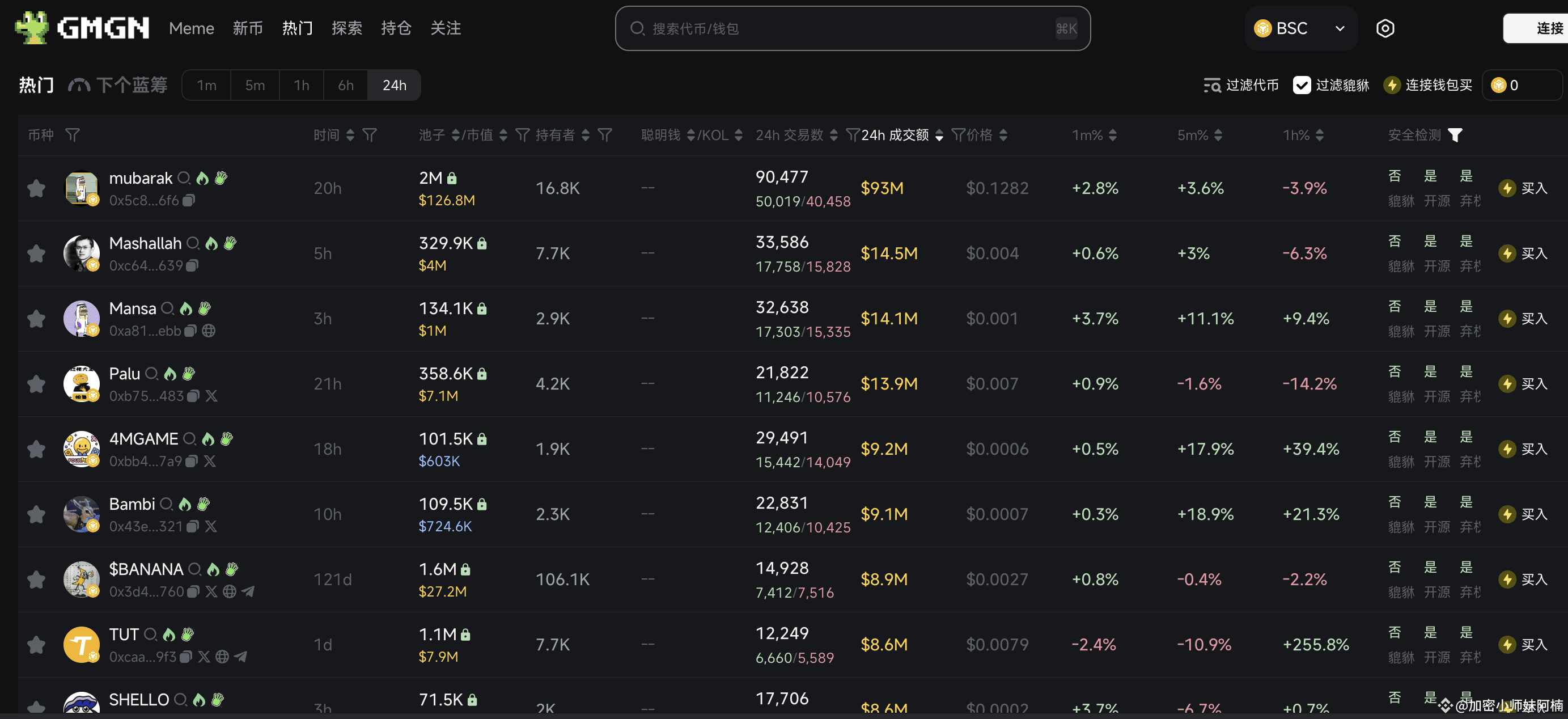1568x719 pixels.
Task: Star the 4MGAME token row
Action: 36,449
